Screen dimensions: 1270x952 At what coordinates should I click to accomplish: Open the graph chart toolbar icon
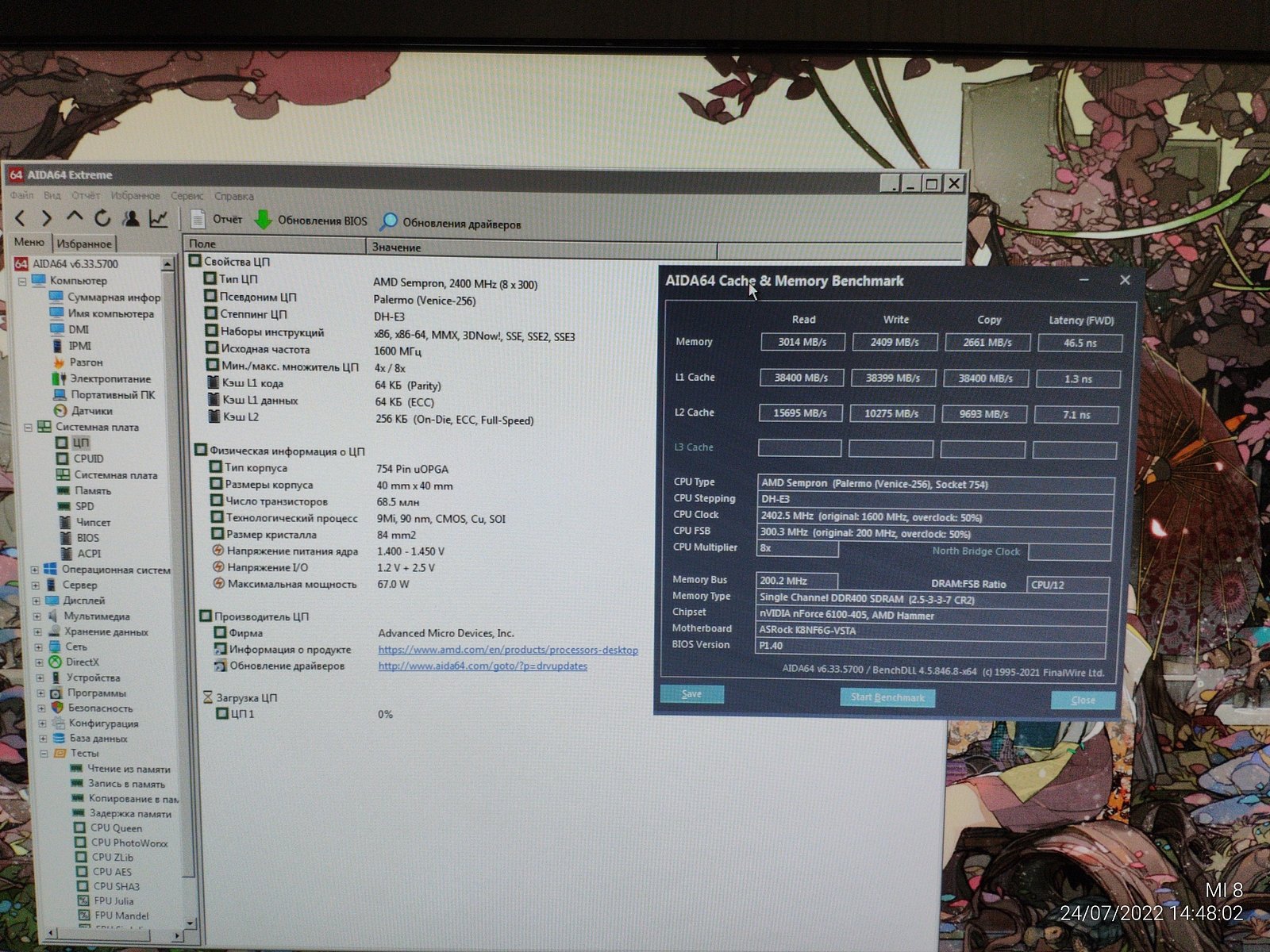[159, 218]
